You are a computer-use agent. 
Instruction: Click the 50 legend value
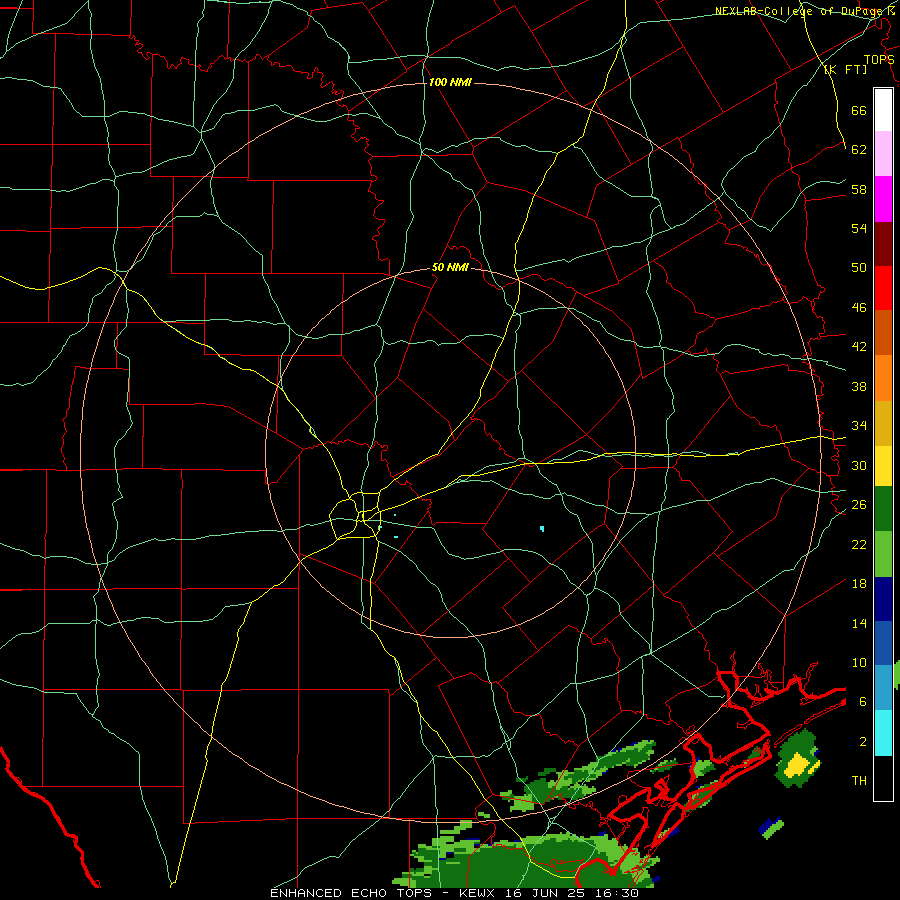click(859, 267)
